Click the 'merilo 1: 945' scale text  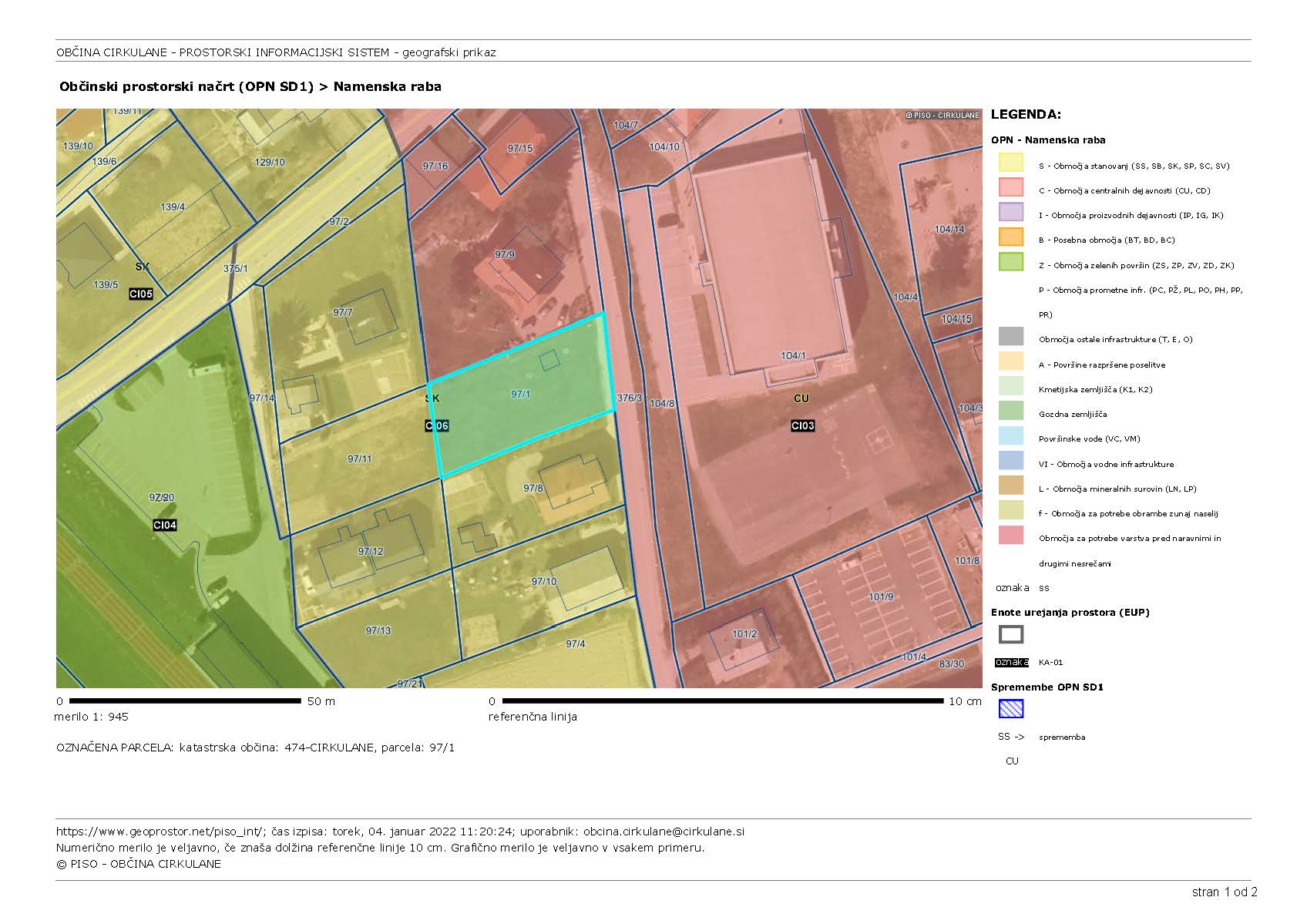[91, 717]
